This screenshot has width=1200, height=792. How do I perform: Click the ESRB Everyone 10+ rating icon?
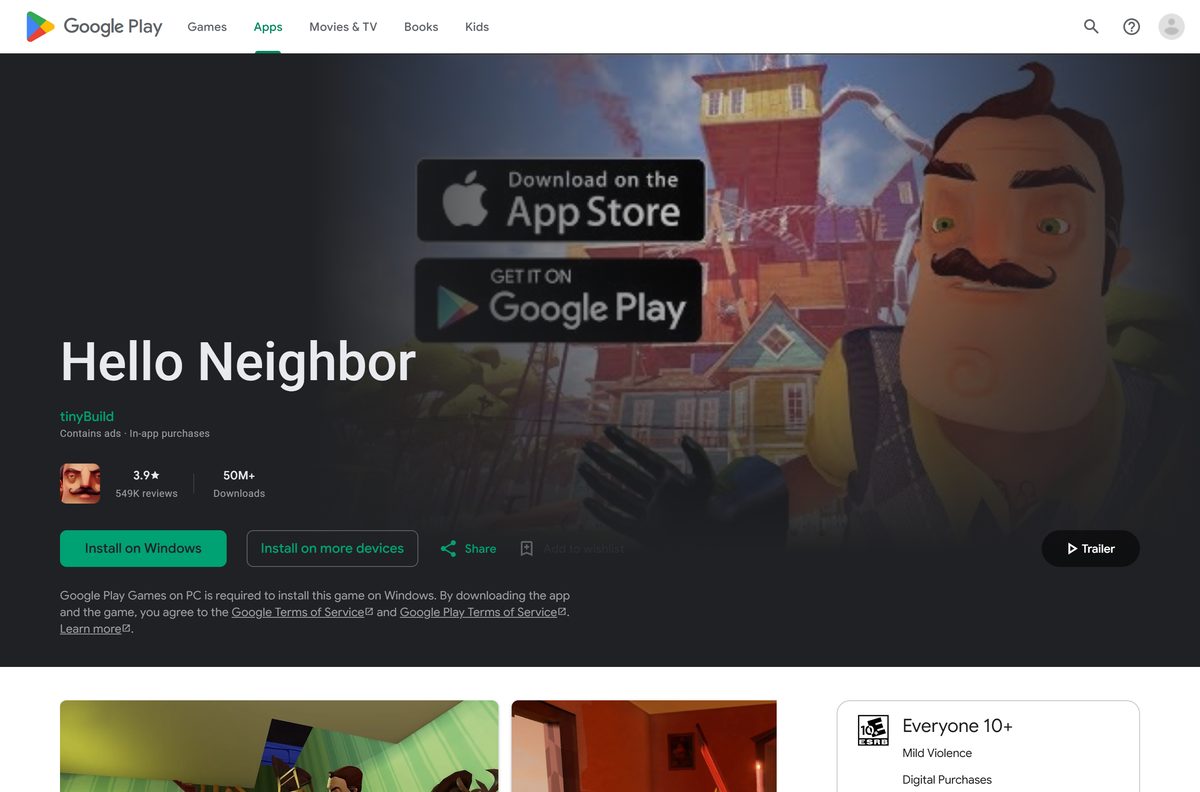(x=873, y=731)
